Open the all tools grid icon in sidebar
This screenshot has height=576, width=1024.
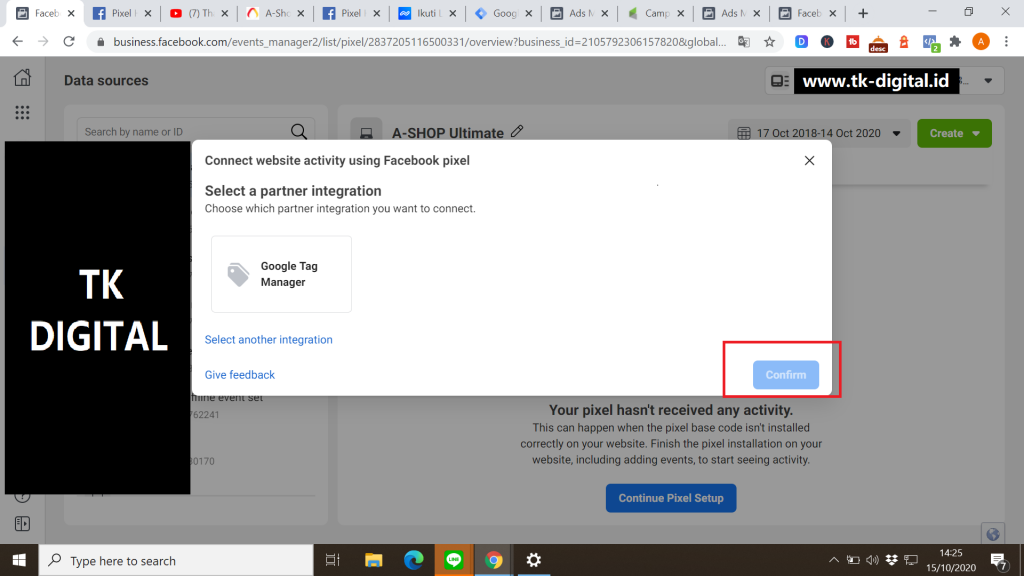(22, 112)
